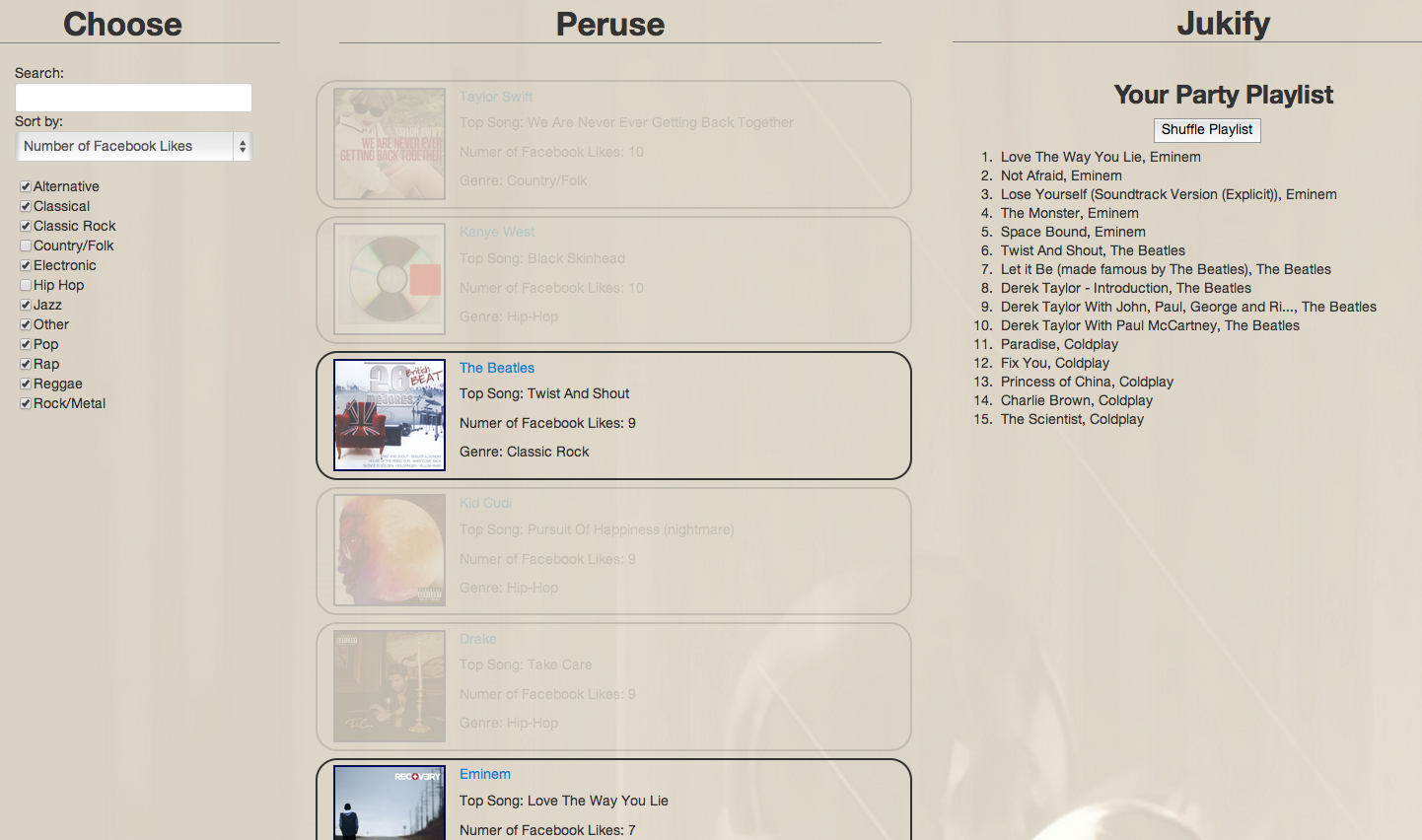This screenshot has height=840, width=1422.
Task: Click Taylor Swift album cover image
Action: 390,144
